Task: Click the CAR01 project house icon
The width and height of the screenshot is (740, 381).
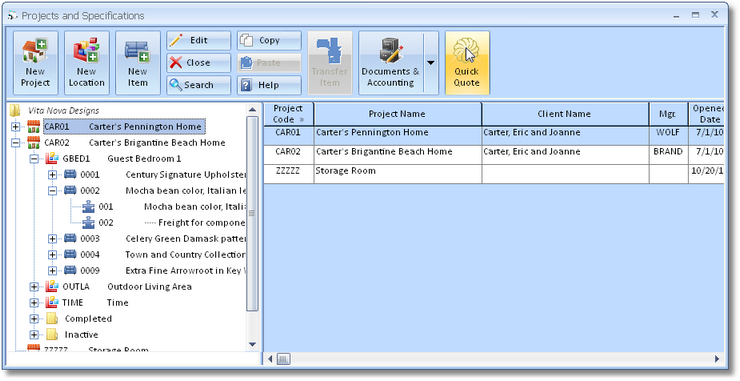Action: click(x=34, y=127)
